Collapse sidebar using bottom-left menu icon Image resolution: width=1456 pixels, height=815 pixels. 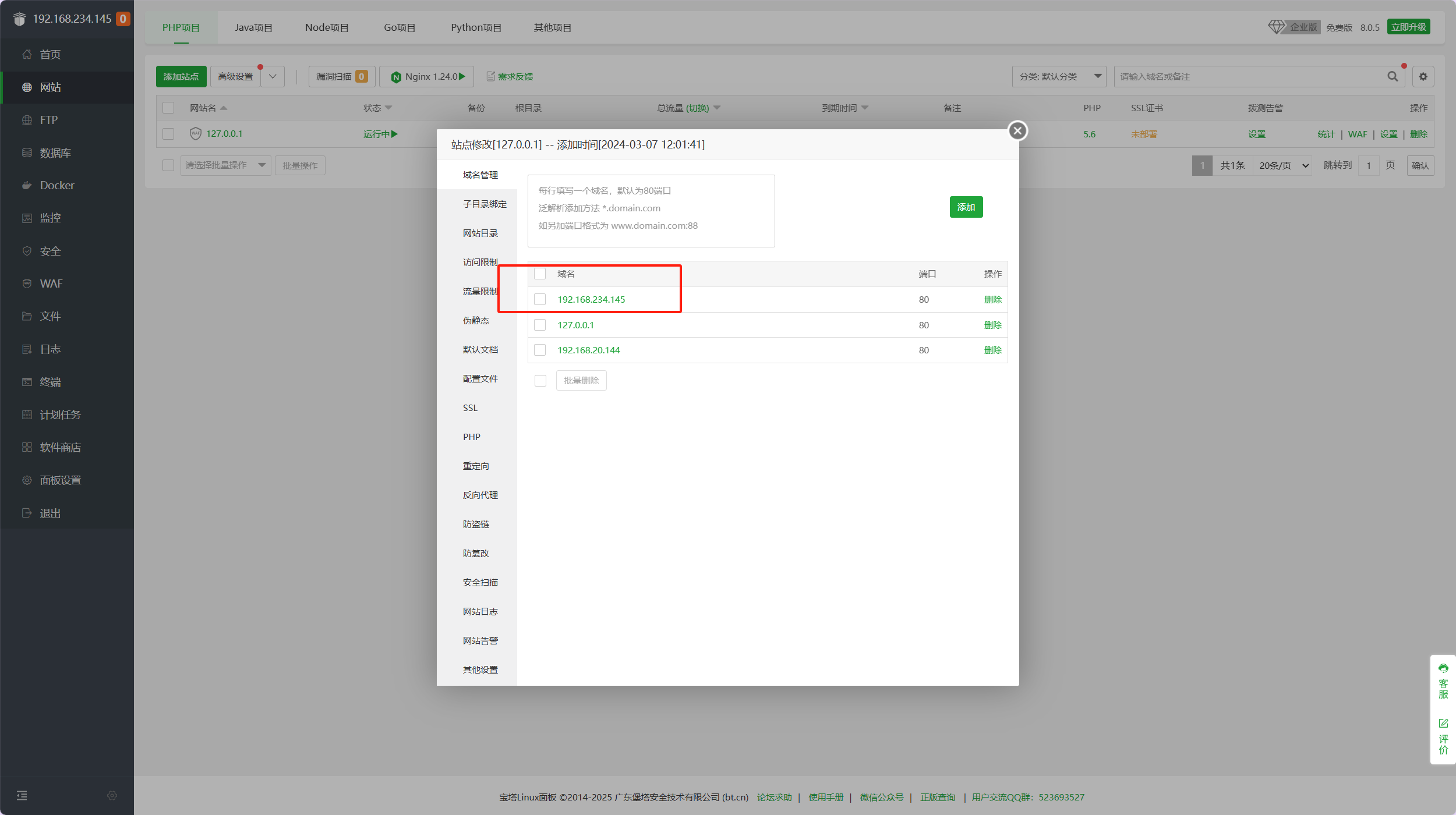click(22, 795)
